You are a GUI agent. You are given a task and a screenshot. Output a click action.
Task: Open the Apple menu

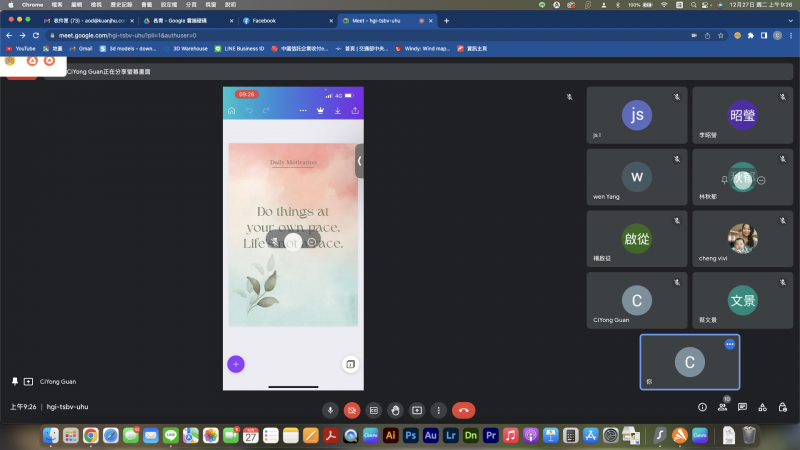(10, 5)
